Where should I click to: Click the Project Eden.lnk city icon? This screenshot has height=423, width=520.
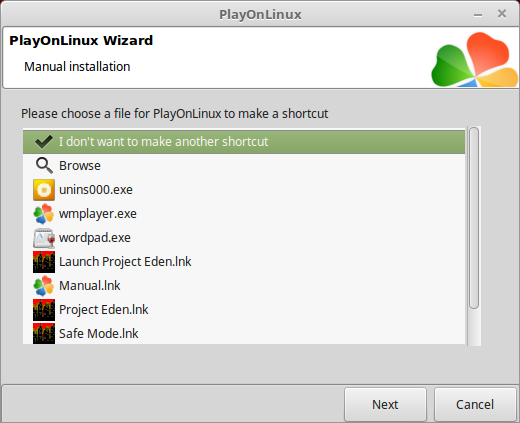tap(44, 310)
